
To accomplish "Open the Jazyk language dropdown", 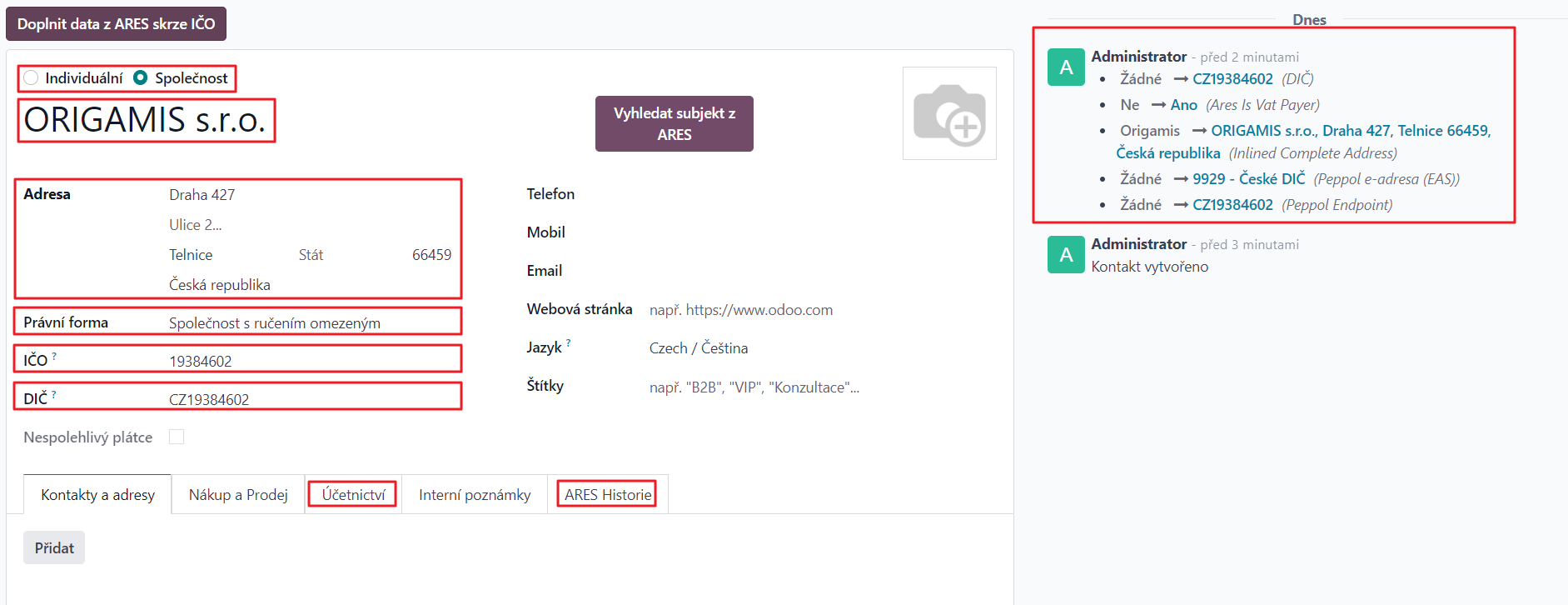I will (x=821, y=348).
